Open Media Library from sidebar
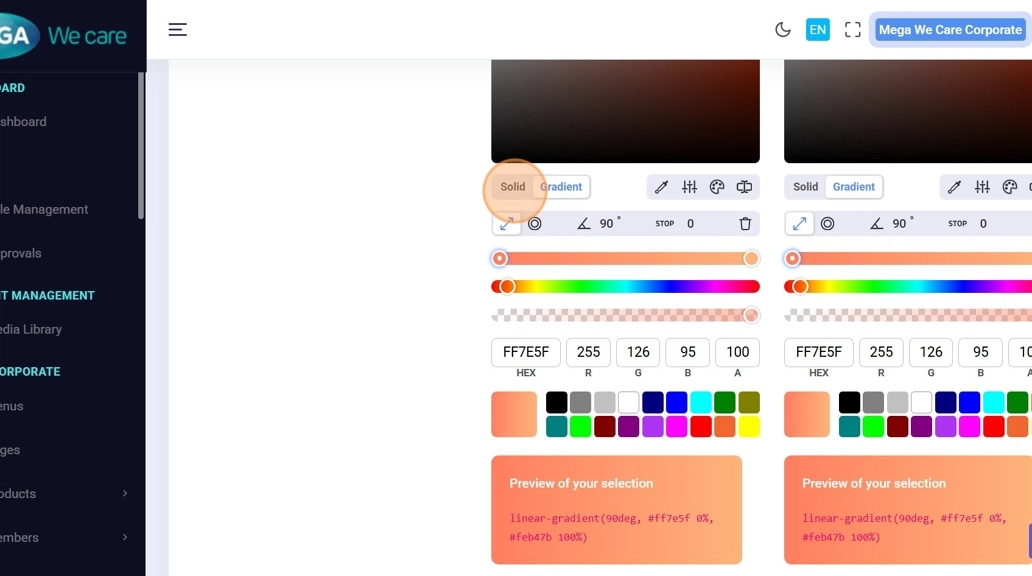Viewport: 1032px width, 576px height. click(x=32, y=330)
